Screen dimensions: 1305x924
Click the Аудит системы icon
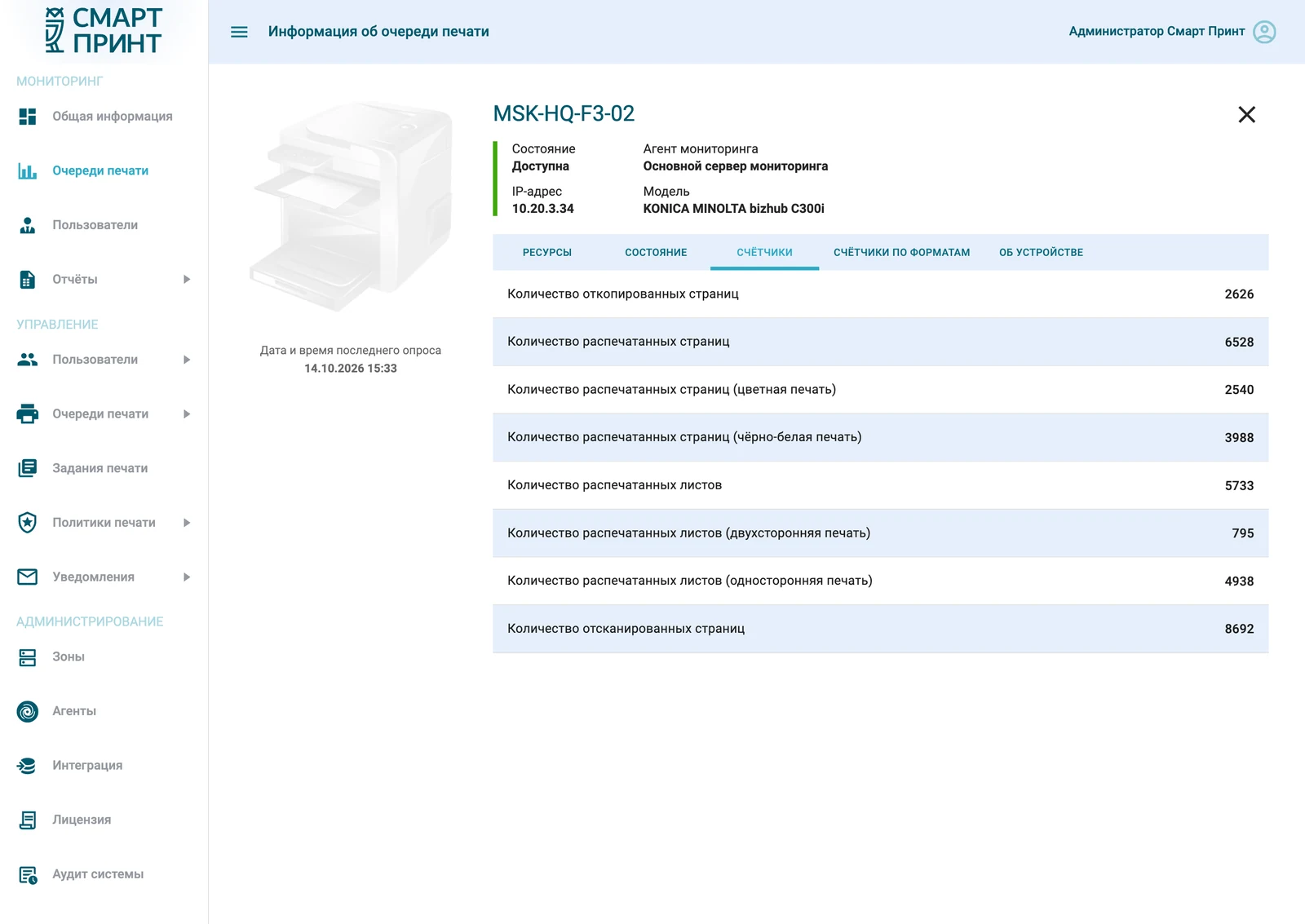point(28,875)
